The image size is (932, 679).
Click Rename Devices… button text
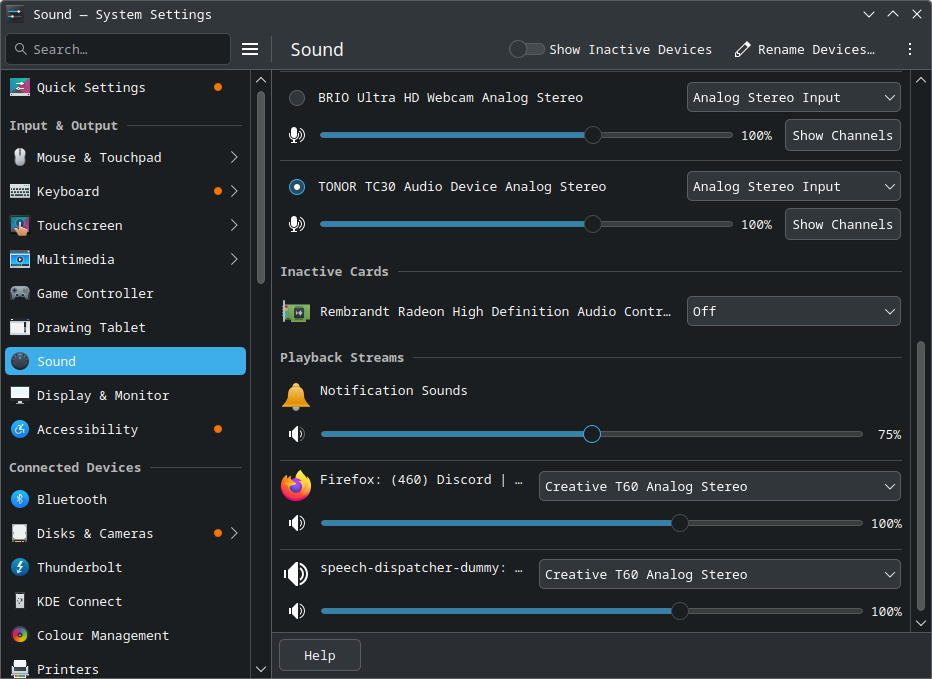coord(816,49)
